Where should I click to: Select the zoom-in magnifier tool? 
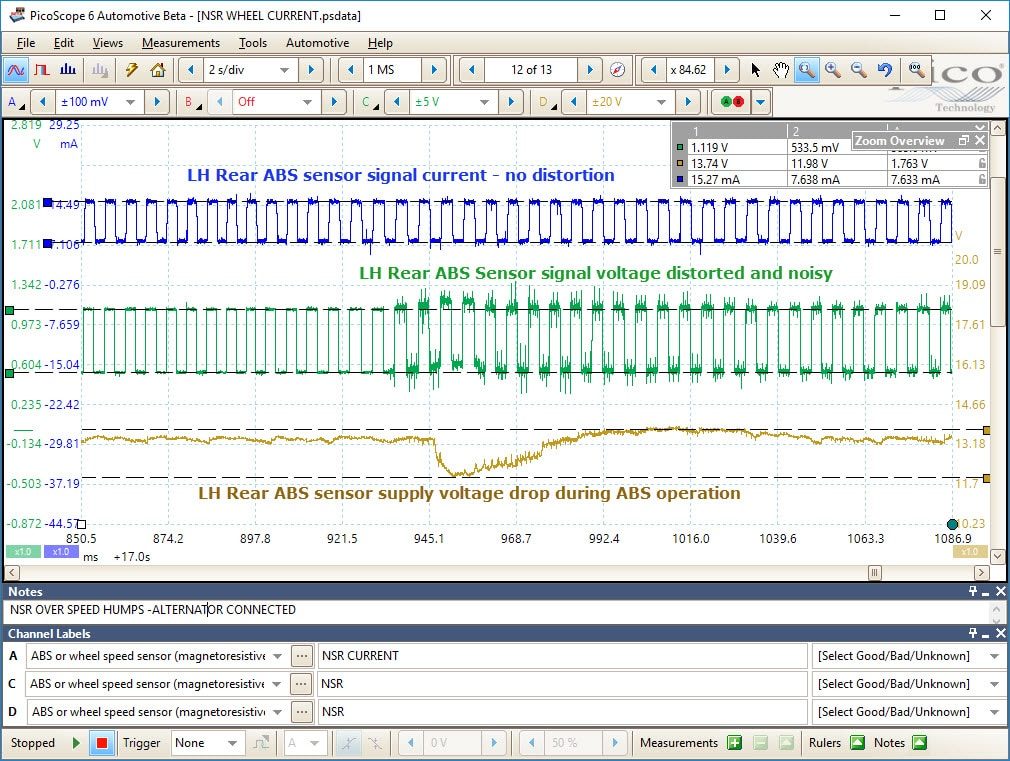(x=832, y=70)
